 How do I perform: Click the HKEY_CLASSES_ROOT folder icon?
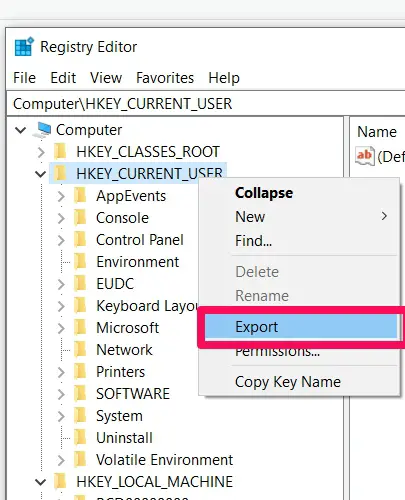point(61,151)
